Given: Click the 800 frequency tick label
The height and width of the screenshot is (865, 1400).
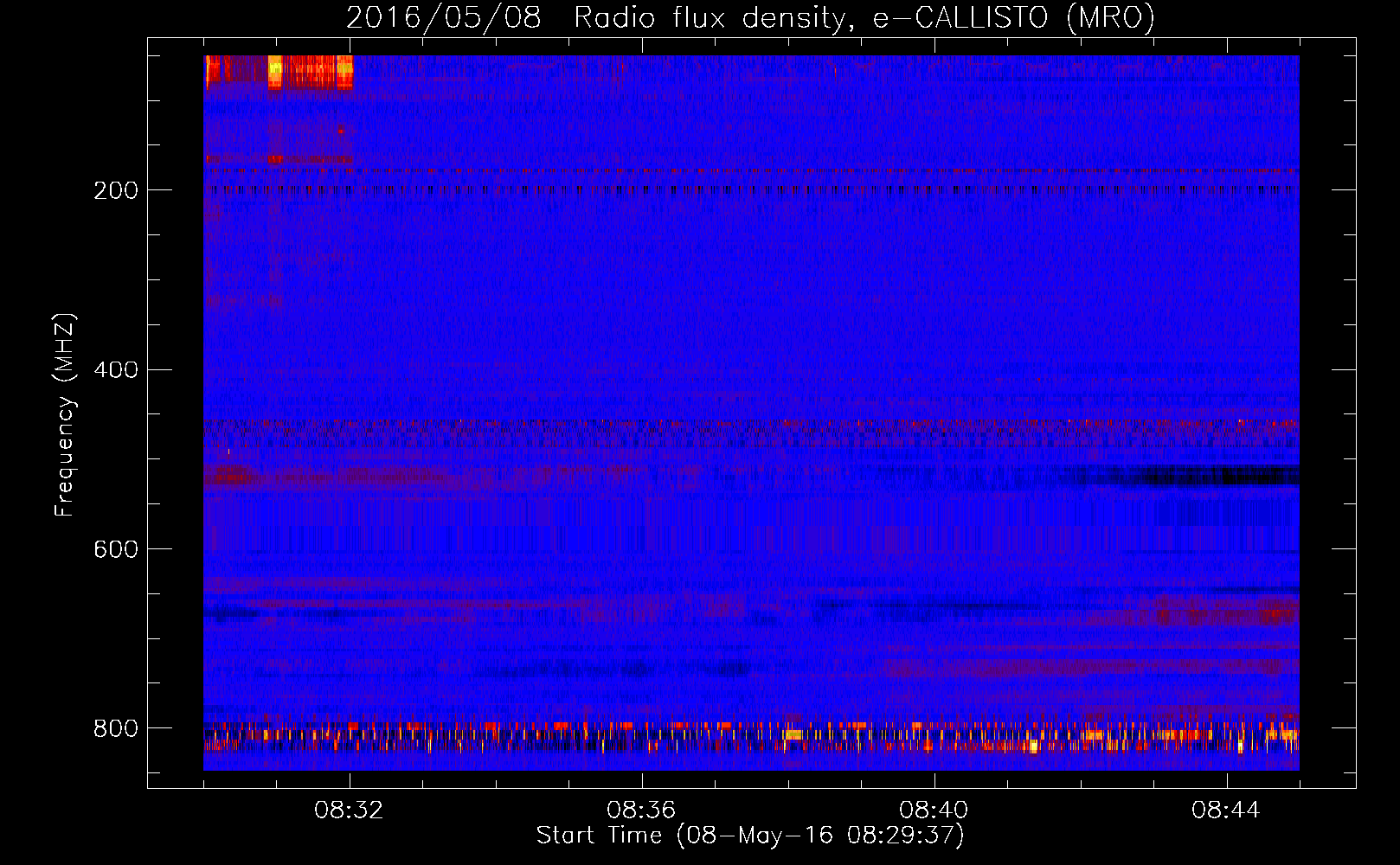Looking at the screenshot, I should [116, 728].
